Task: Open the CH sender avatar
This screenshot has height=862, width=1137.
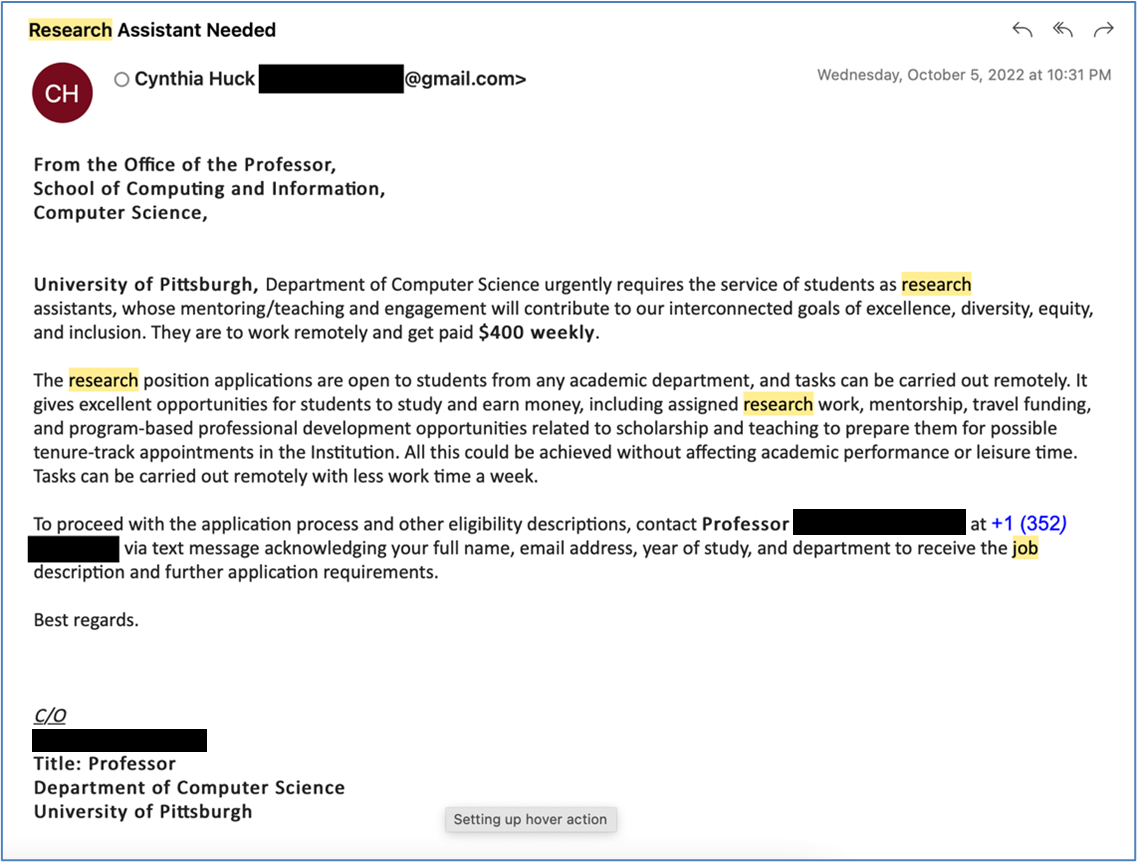Action: (62, 92)
